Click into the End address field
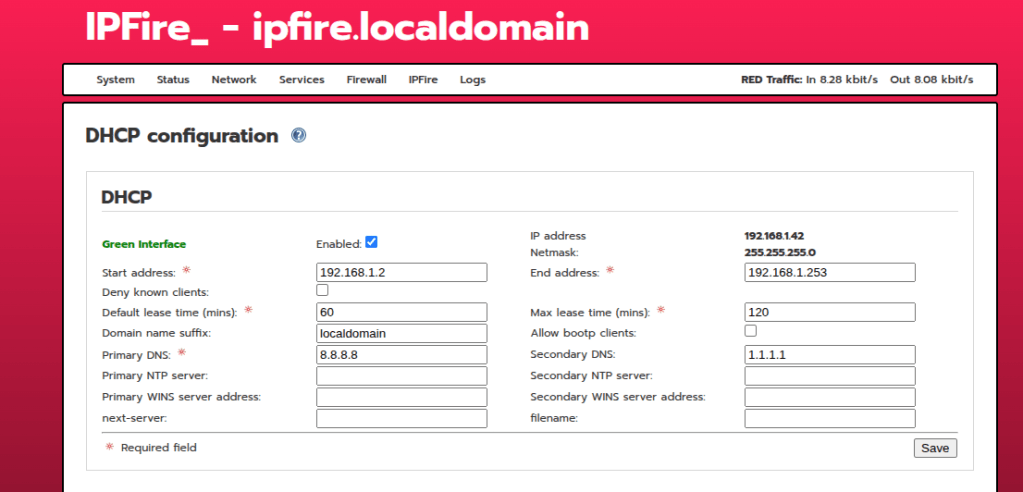 (829, 272)
